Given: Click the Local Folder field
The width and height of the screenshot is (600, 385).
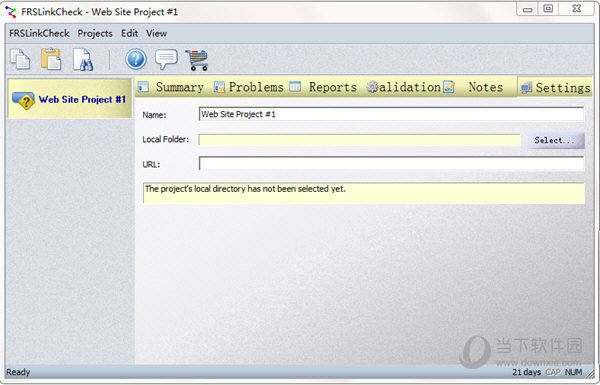Looking at the screenshot, I should click(359, 140).
